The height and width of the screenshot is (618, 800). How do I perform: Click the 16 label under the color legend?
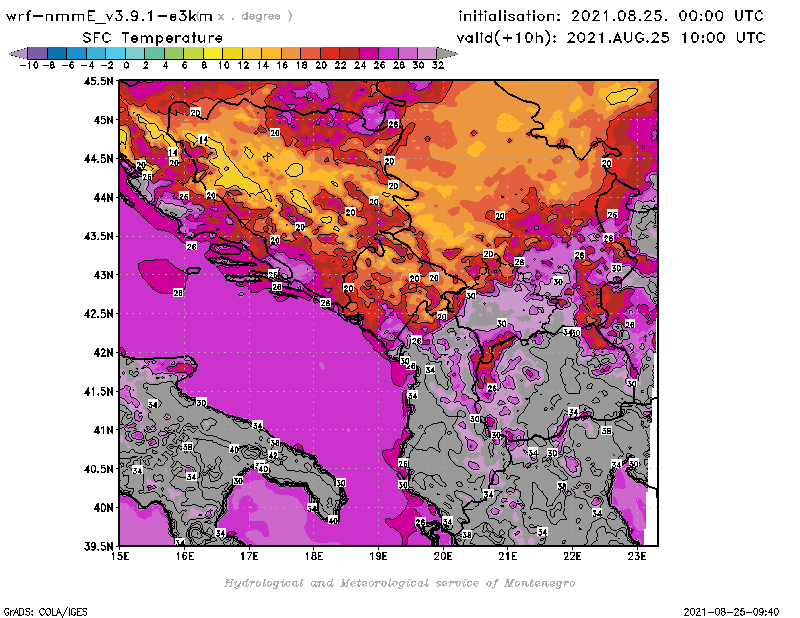(x=282, y=65)
